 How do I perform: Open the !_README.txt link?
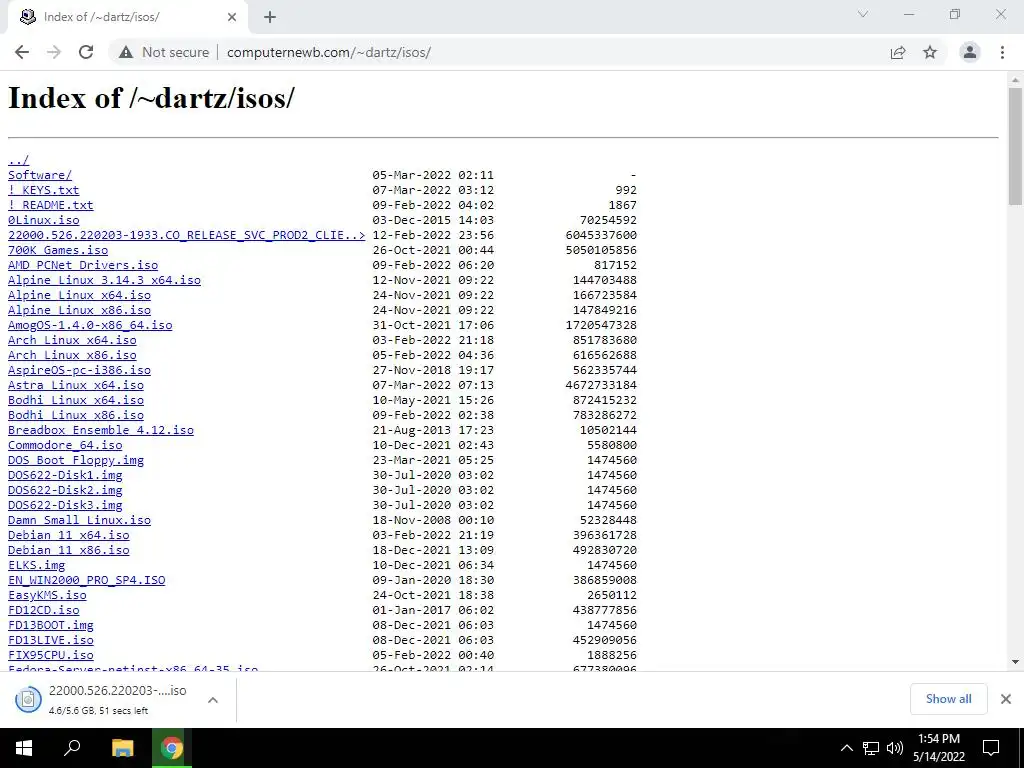point(51,205)
